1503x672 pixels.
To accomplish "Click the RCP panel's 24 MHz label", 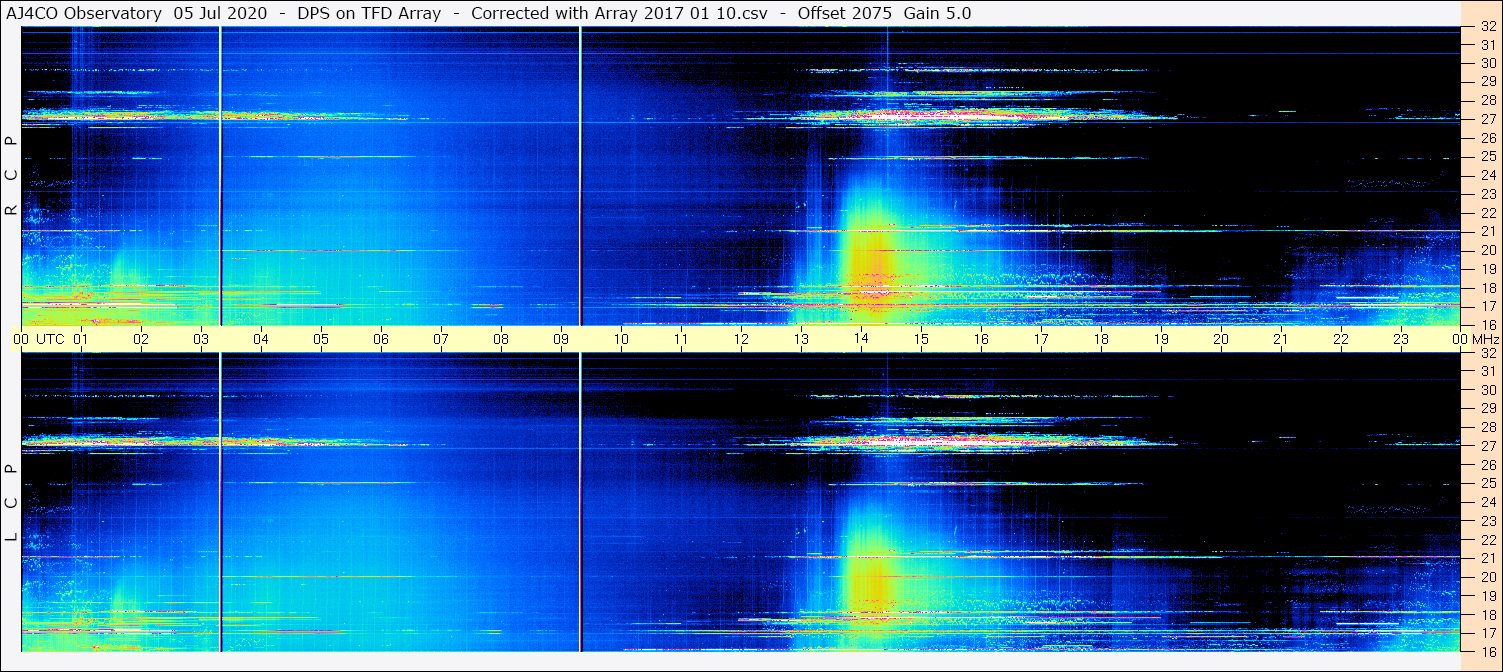I will [1487, 175].
